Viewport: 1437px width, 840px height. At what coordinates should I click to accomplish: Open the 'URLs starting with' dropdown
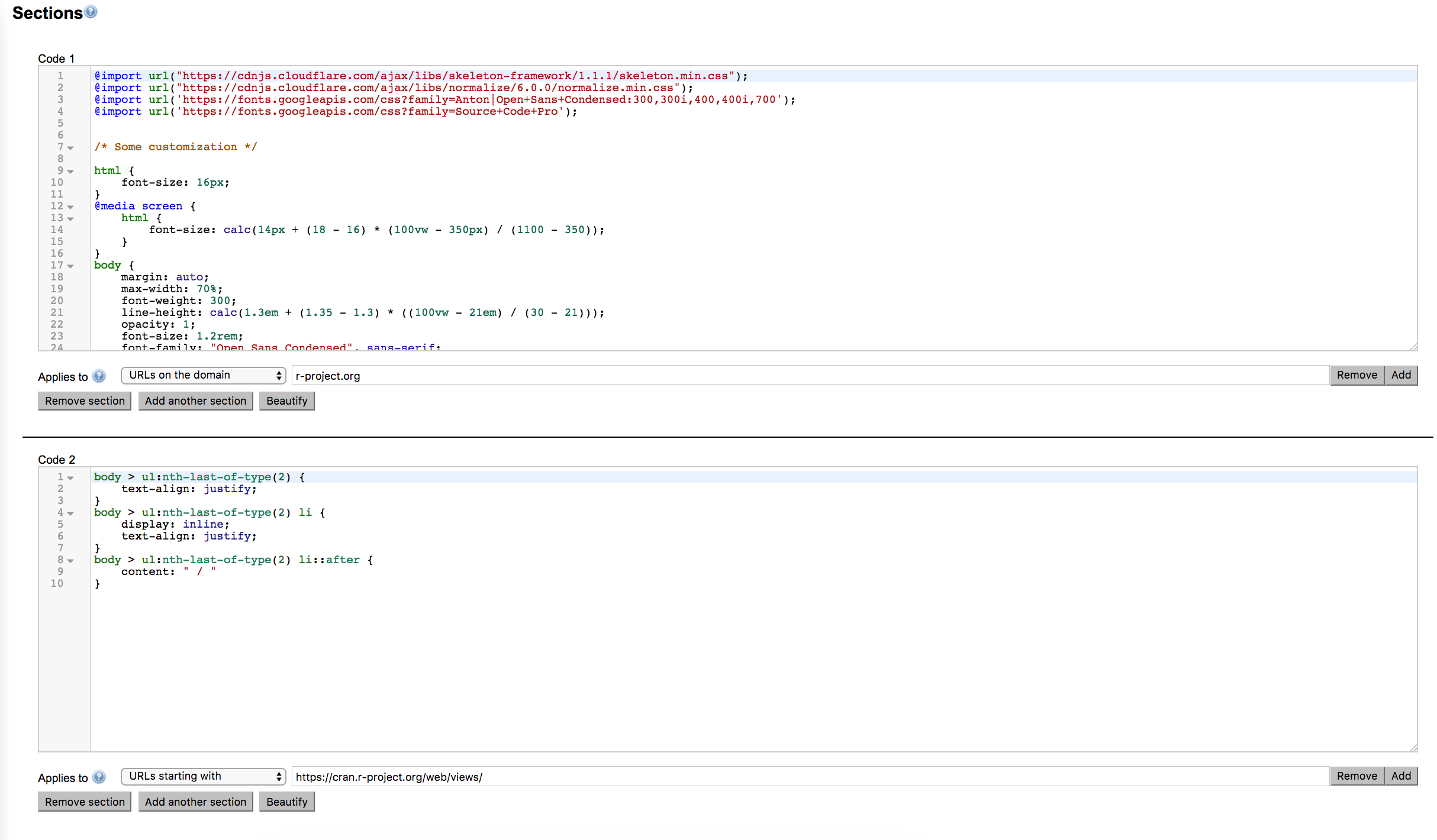[203, 776]
